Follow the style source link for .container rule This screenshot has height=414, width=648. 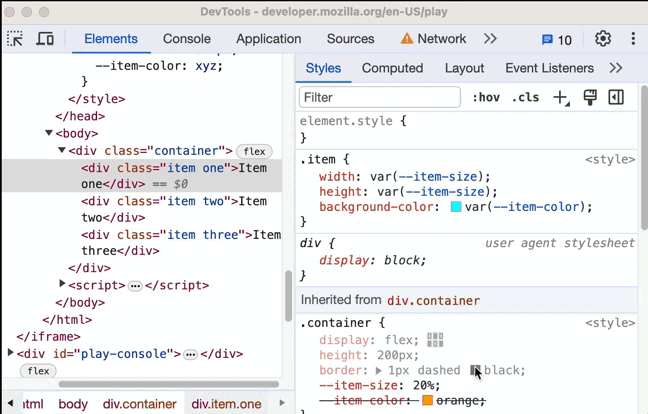click(x=610, y=323)
